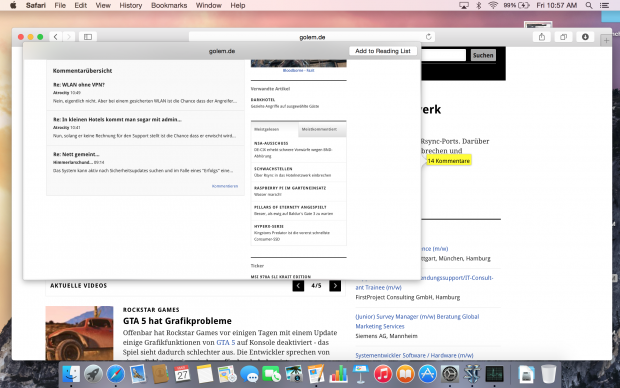This screenshot has width=620, height=388.
Task: Open the Edit menu
Action: click(80, 5)
